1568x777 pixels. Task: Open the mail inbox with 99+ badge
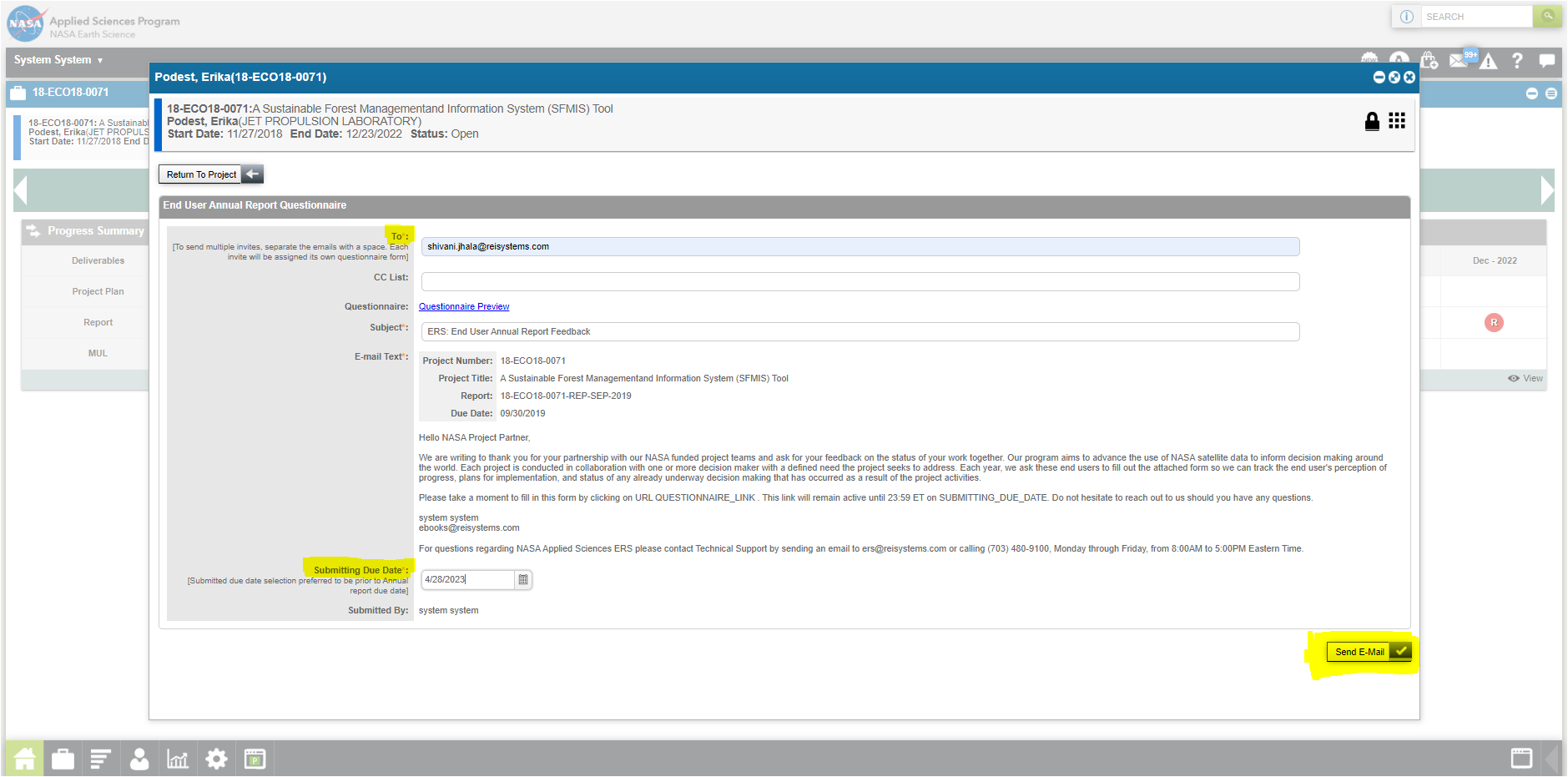(x=1460, y=60)
